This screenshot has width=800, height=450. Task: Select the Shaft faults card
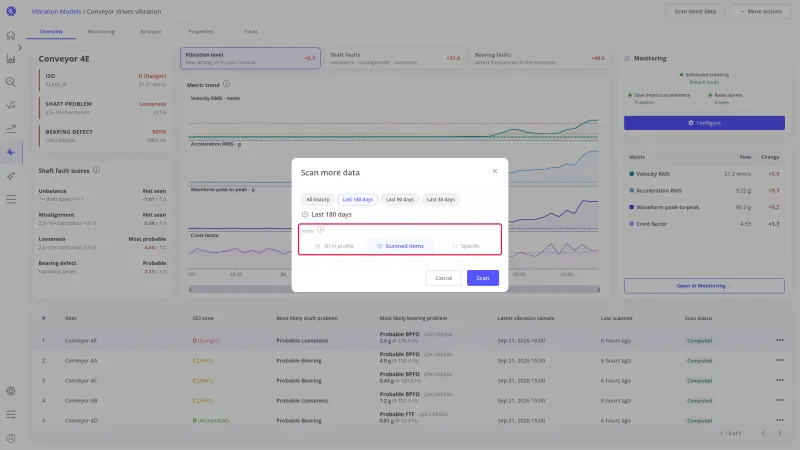[x=395, y=58]
